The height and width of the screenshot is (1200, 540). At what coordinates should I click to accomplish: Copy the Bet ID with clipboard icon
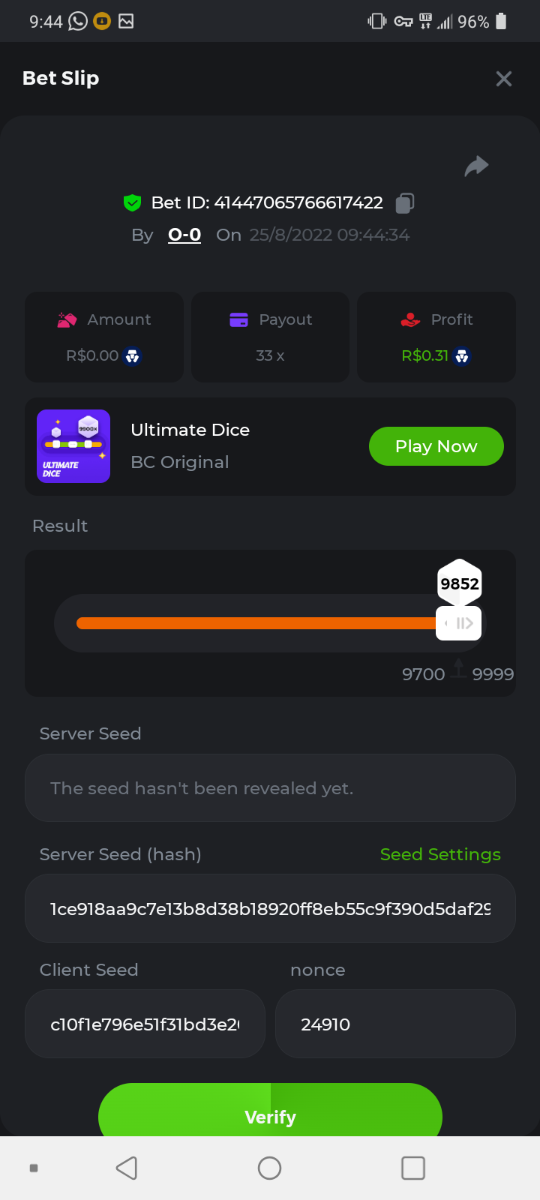[x=404, y=203]
